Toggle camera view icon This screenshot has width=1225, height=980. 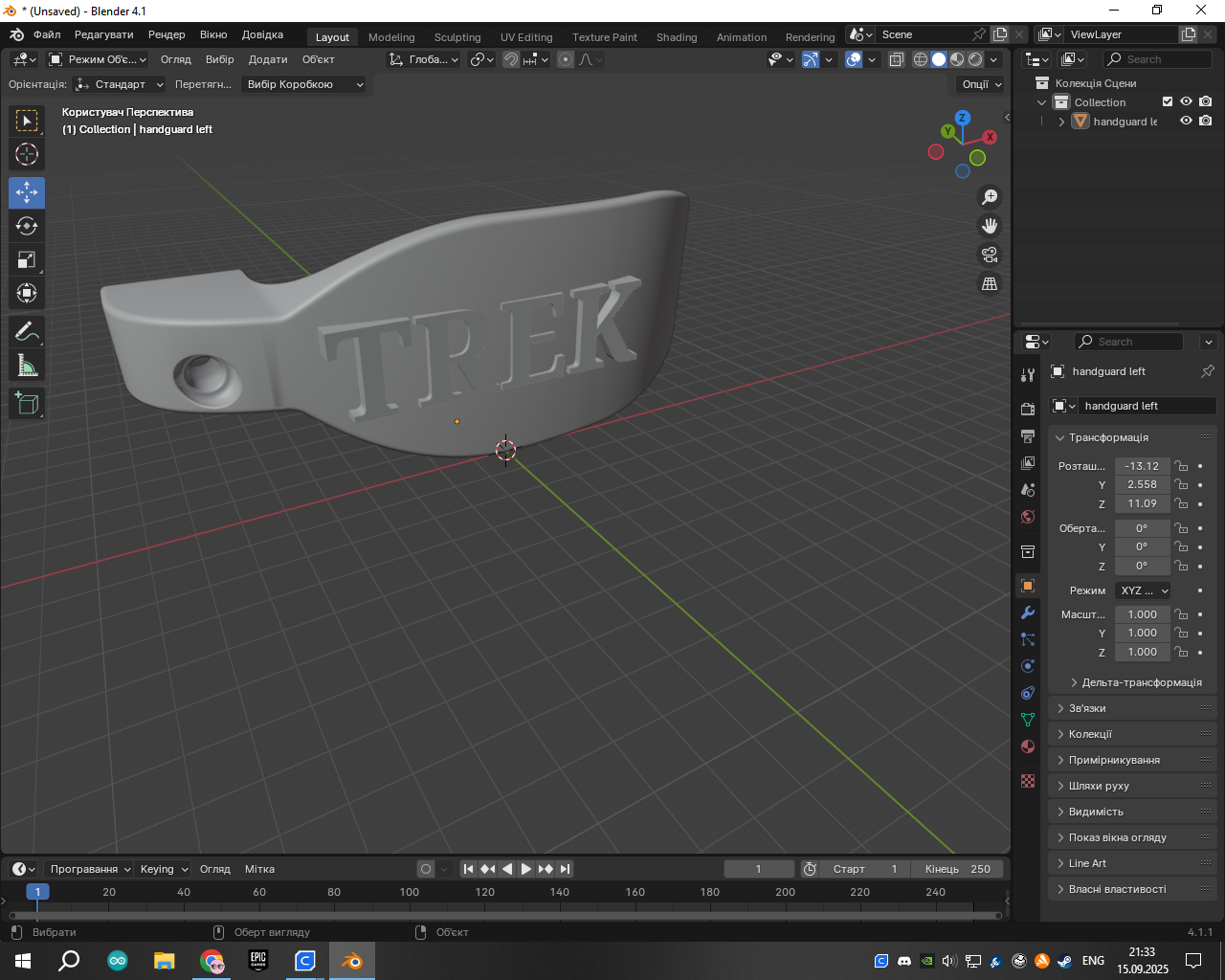tap(990, 255)
